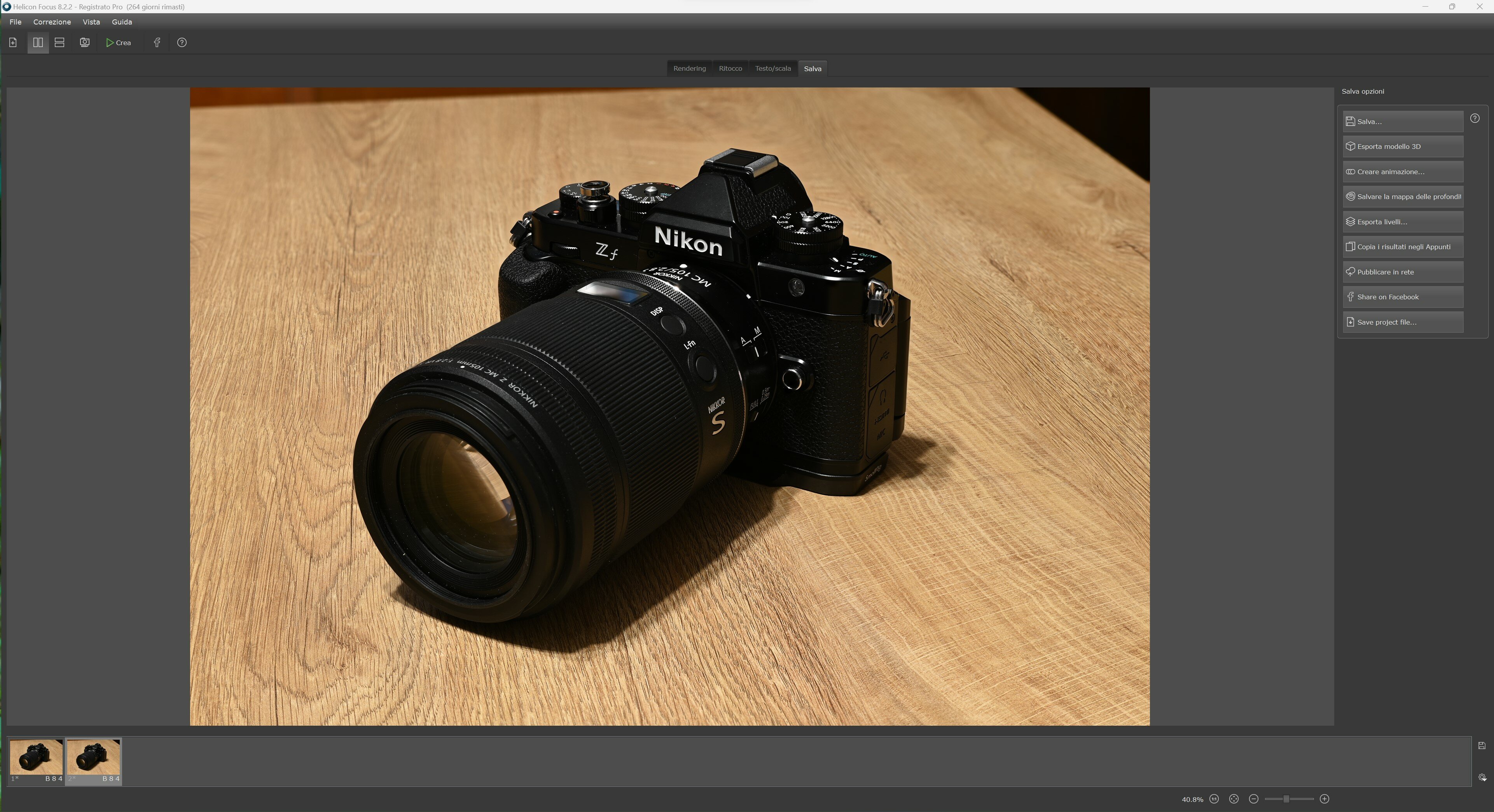
Task: Select output thumbnail number 1
Action: point(36,761)
